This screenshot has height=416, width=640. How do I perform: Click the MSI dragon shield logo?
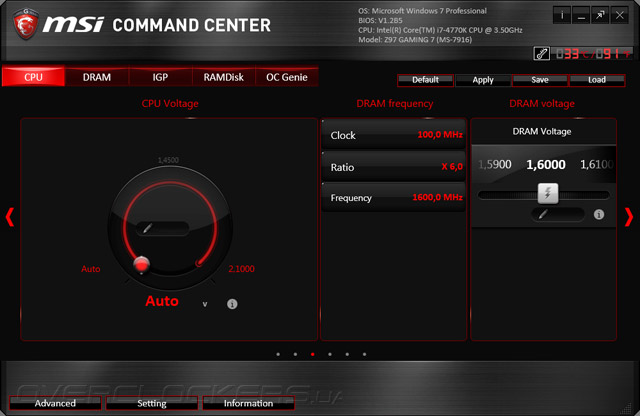26,24
